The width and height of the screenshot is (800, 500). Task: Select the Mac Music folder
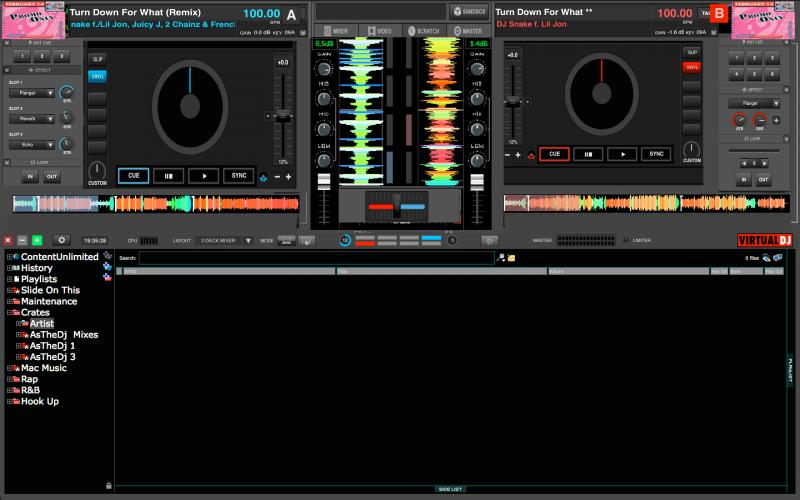click(44, 368)
